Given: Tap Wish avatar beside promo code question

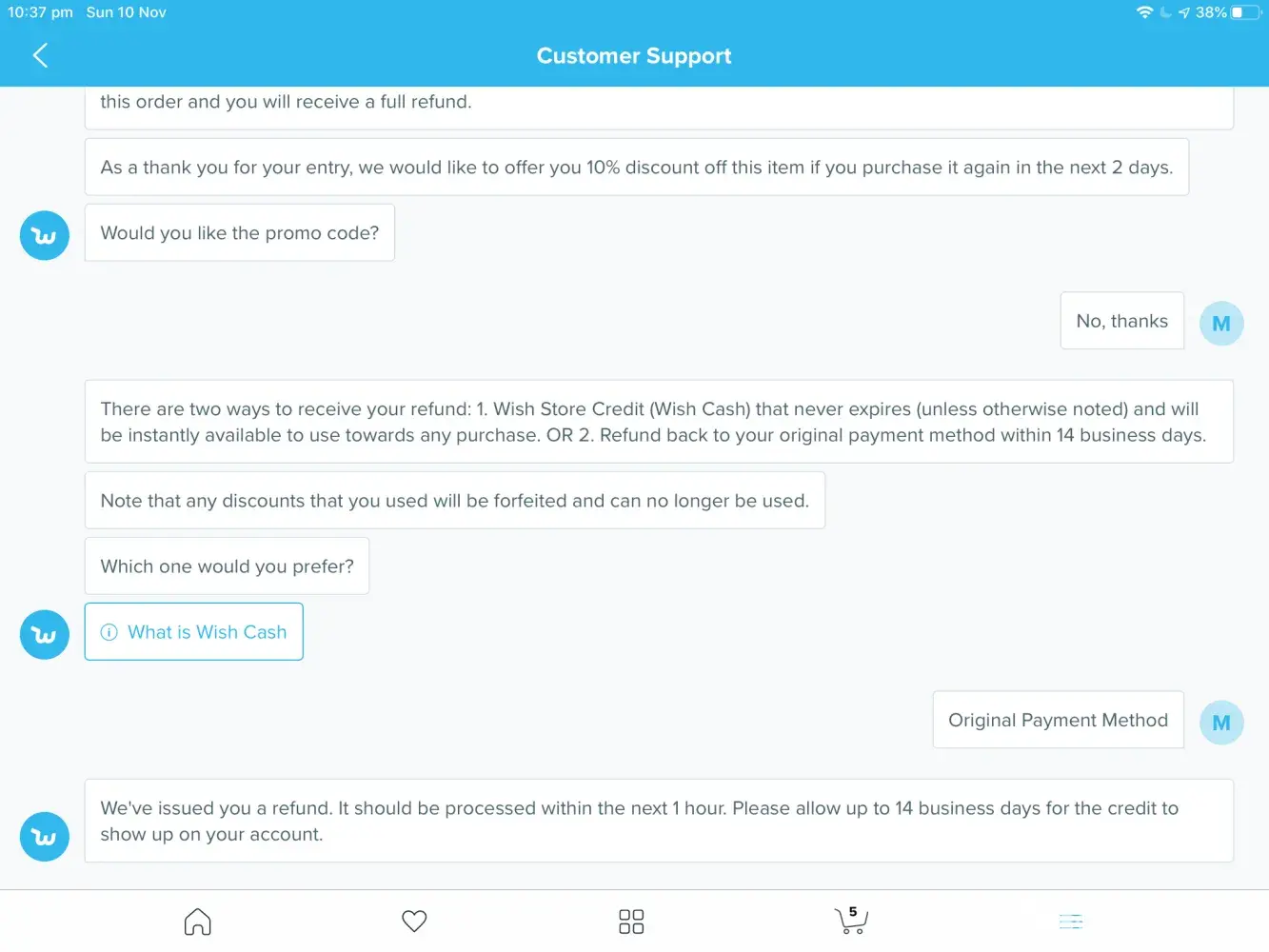Looking at the screenshot, I should click(45, 235).
